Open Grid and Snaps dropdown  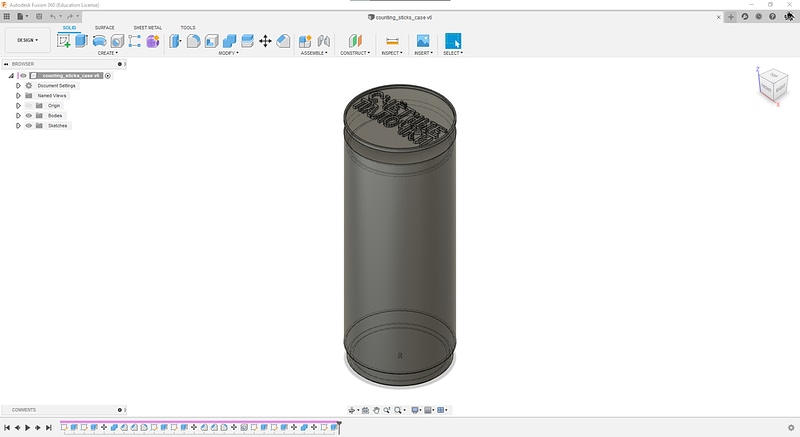[429, 410]
